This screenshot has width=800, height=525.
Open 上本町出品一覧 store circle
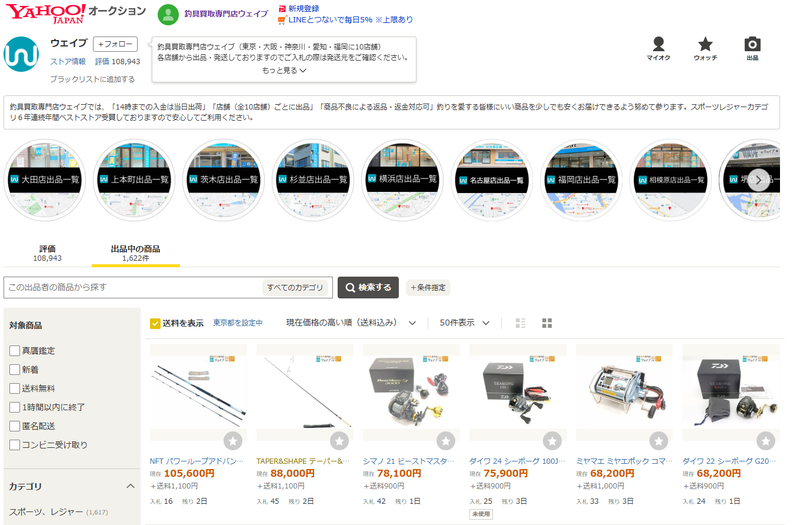click(134, 180)
